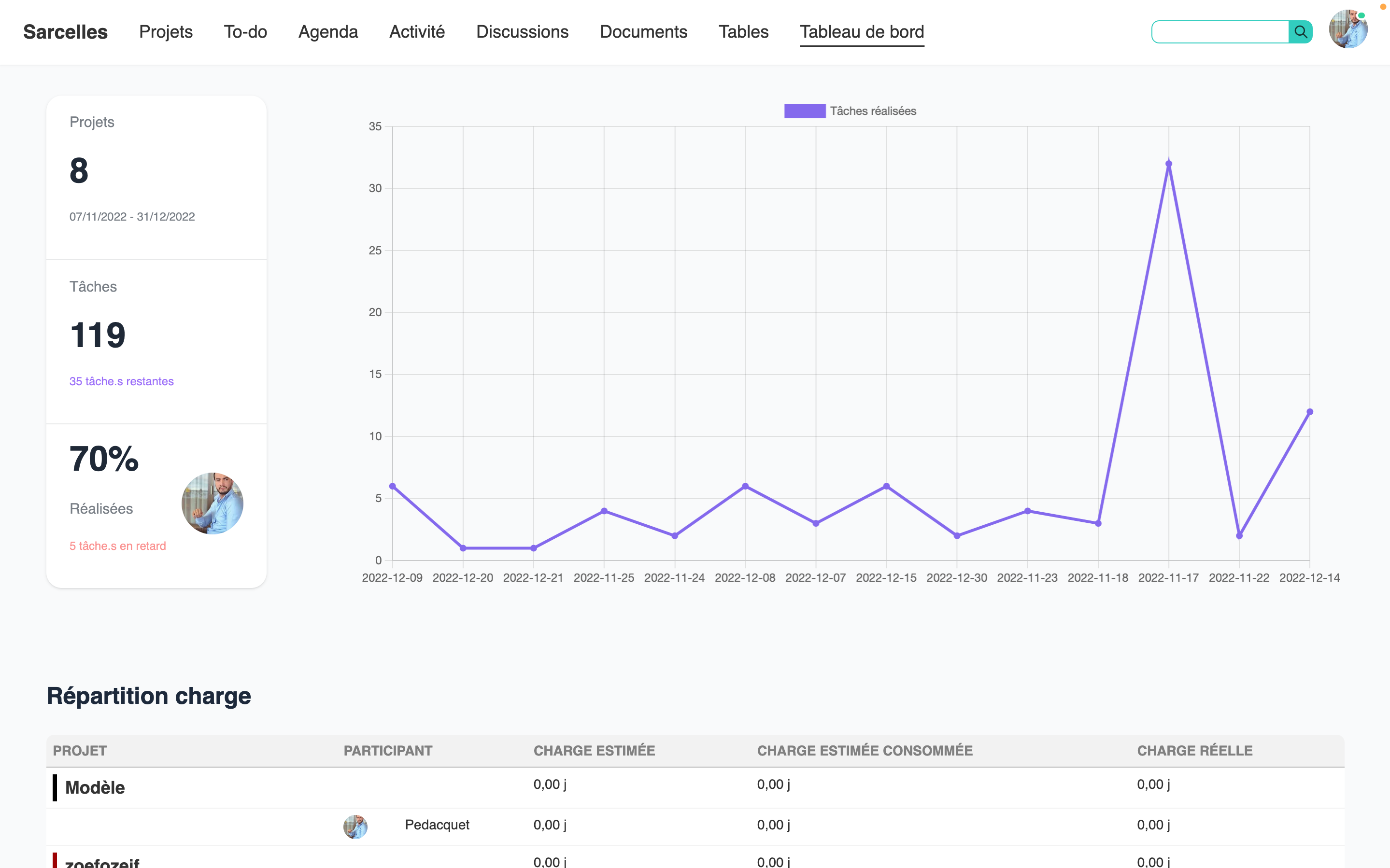Open the Modèle project row

point(95,787)
